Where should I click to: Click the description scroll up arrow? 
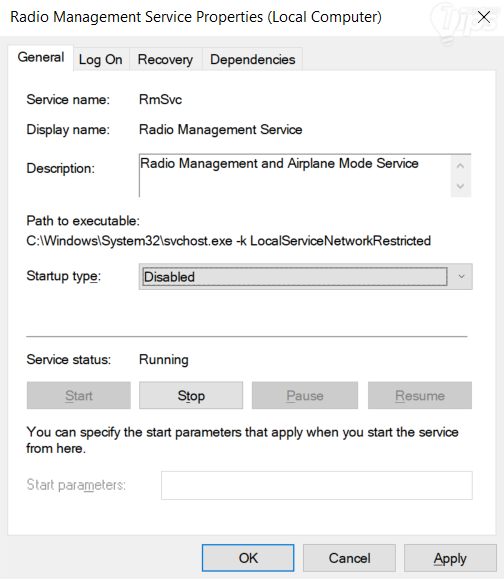click(460, 166)
